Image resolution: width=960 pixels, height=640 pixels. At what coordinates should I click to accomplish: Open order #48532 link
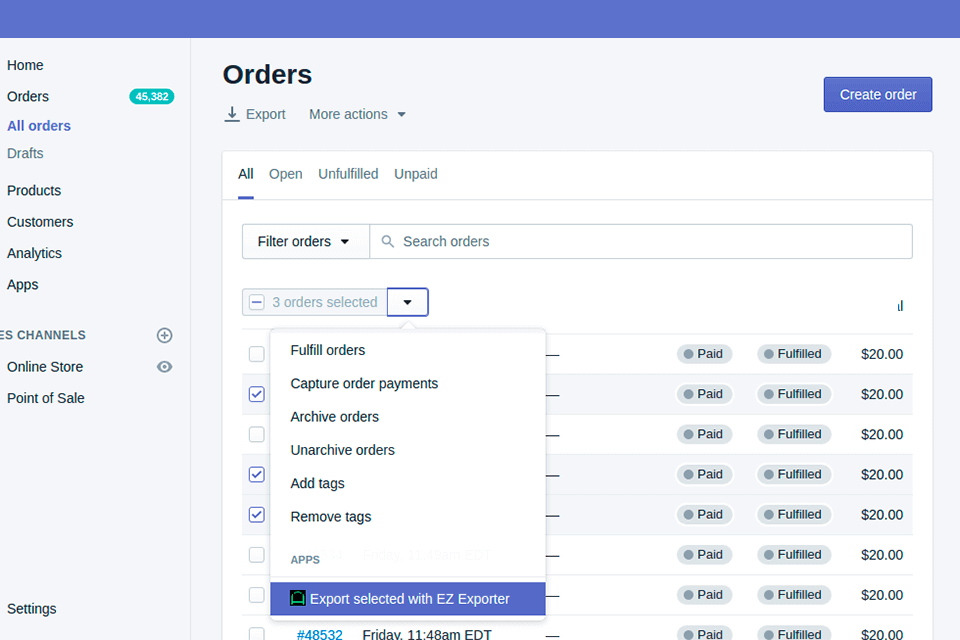point(320,634)
